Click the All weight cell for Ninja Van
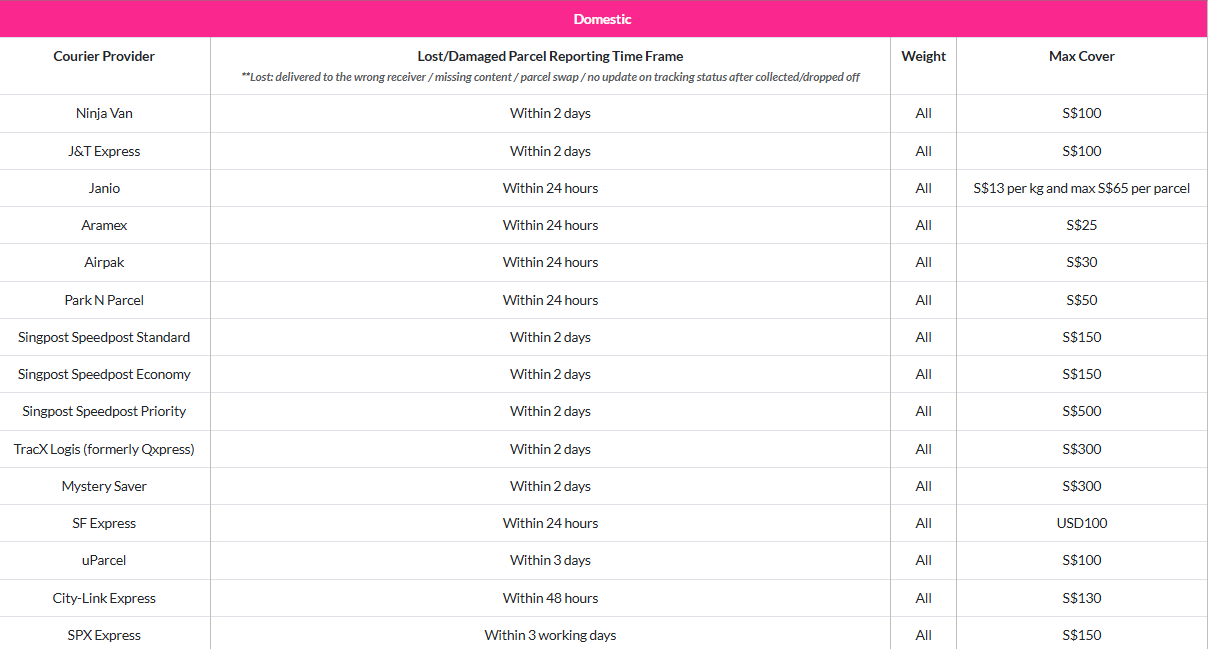Viewport: 1212px width, 649px height. 923,113
